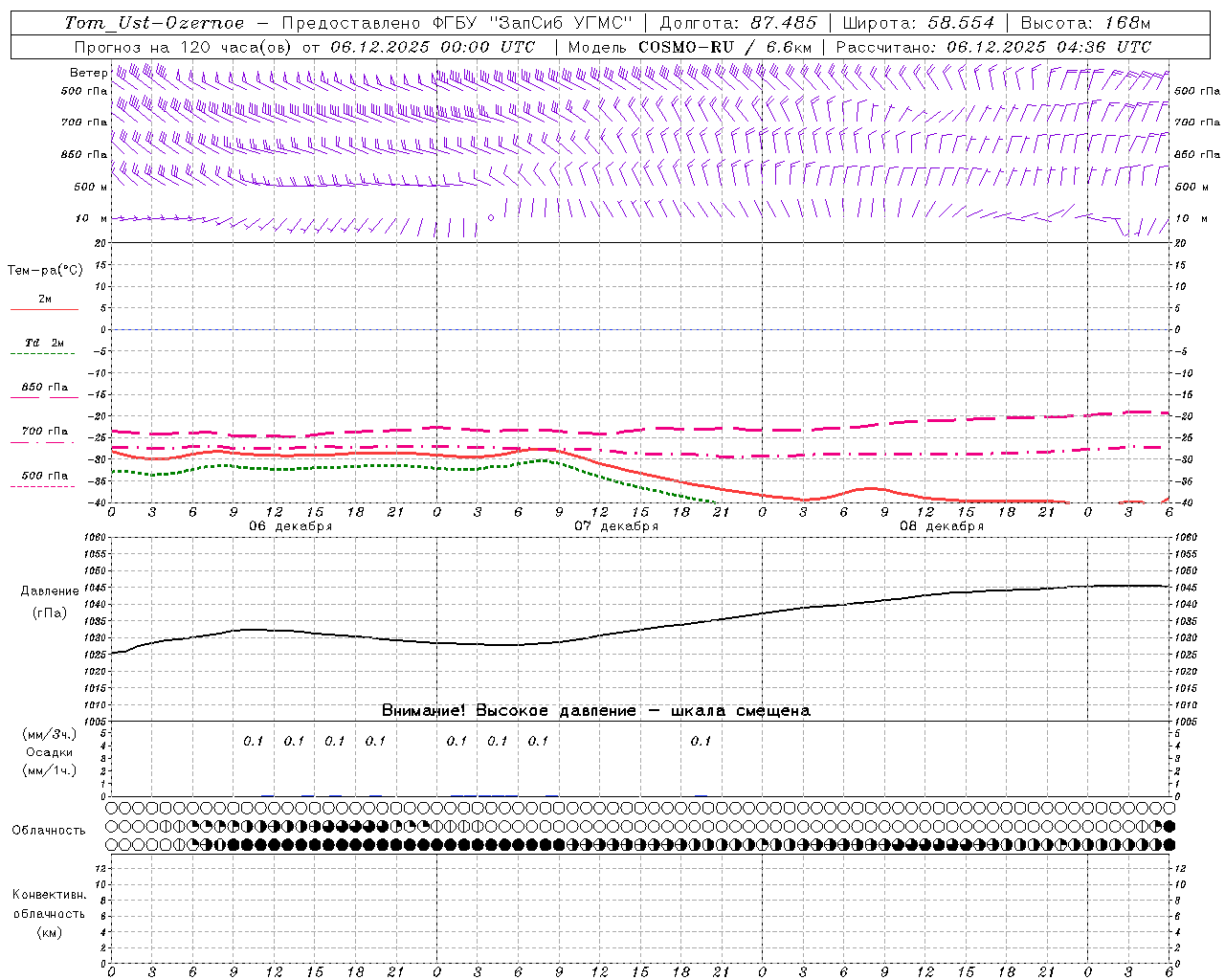This screenshot has height=980, width=1225.
Task: Click the 08 декабря date label
Action: [x=942, y=526]
